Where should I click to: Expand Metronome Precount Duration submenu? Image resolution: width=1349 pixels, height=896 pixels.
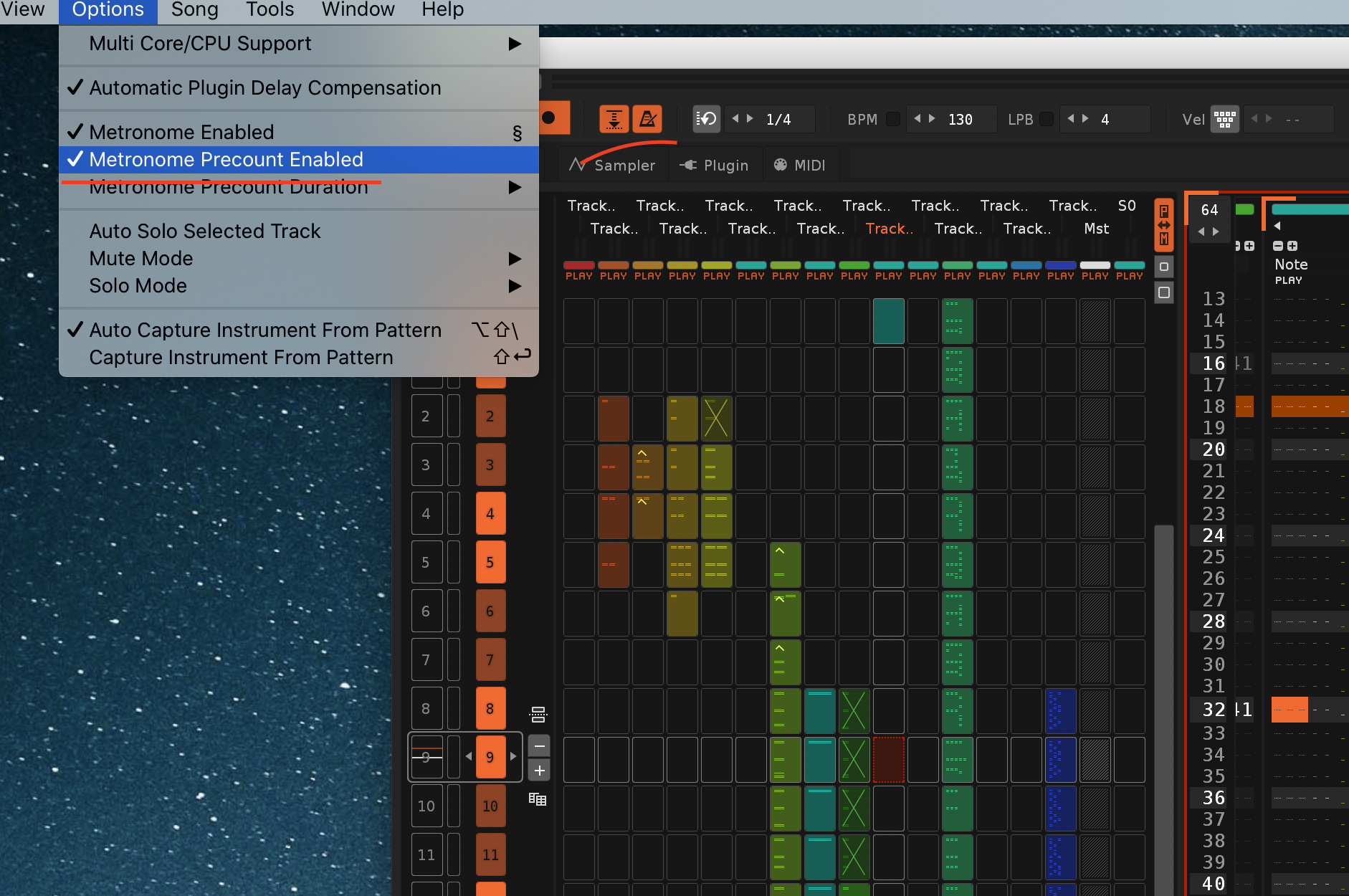click(298, 186)
